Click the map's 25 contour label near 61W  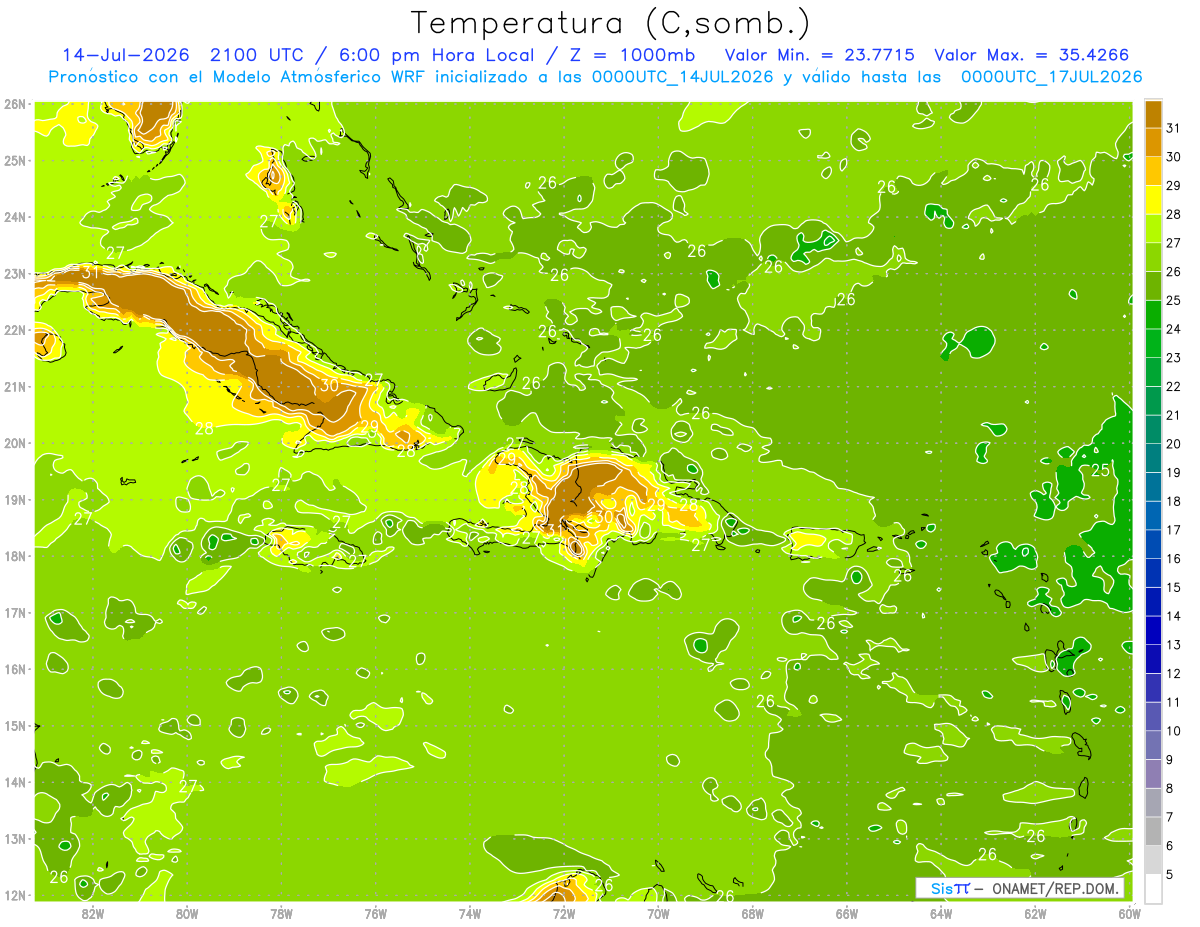point(1102,470)
